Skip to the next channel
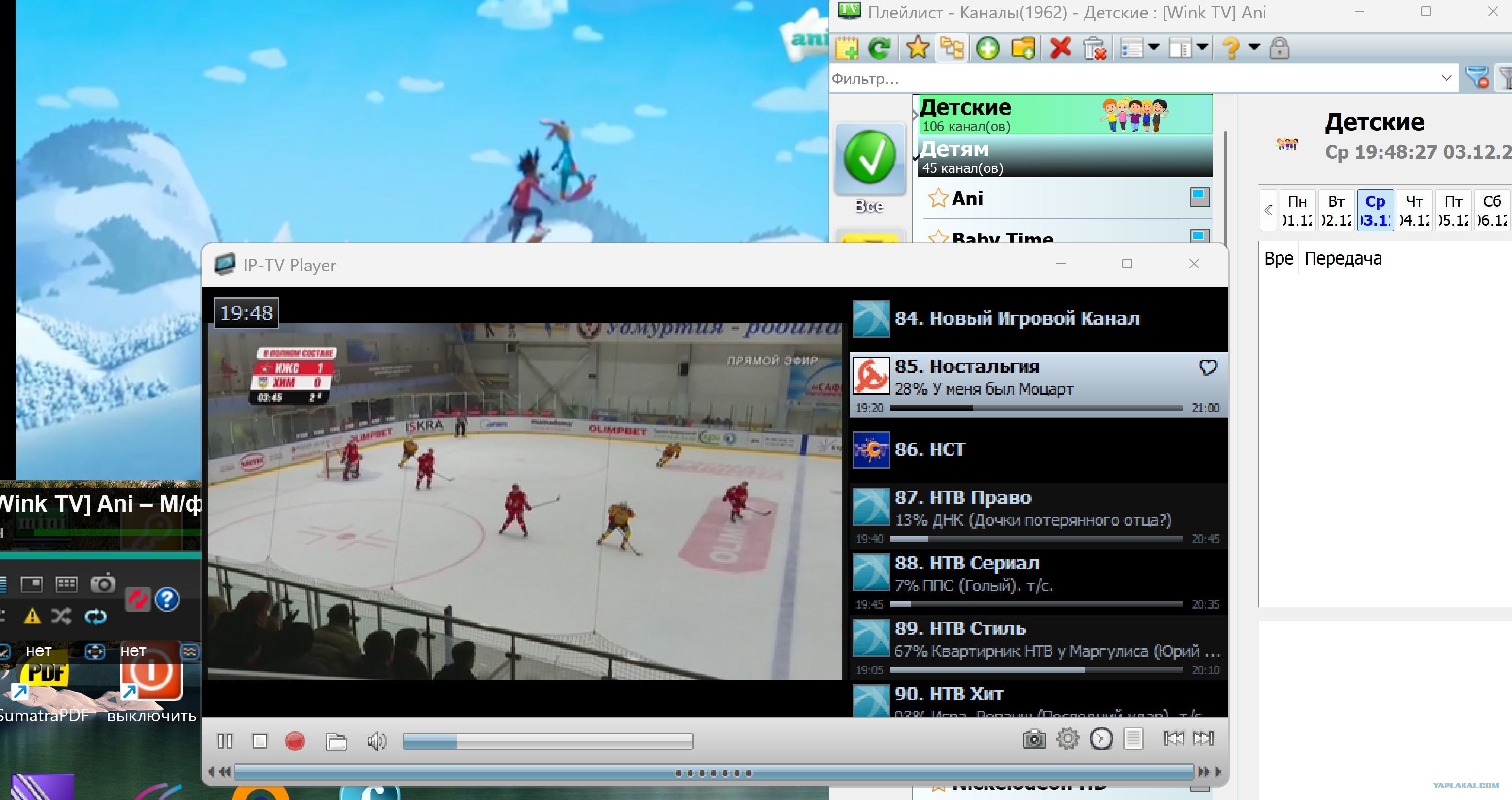 tap(1203, 738)
